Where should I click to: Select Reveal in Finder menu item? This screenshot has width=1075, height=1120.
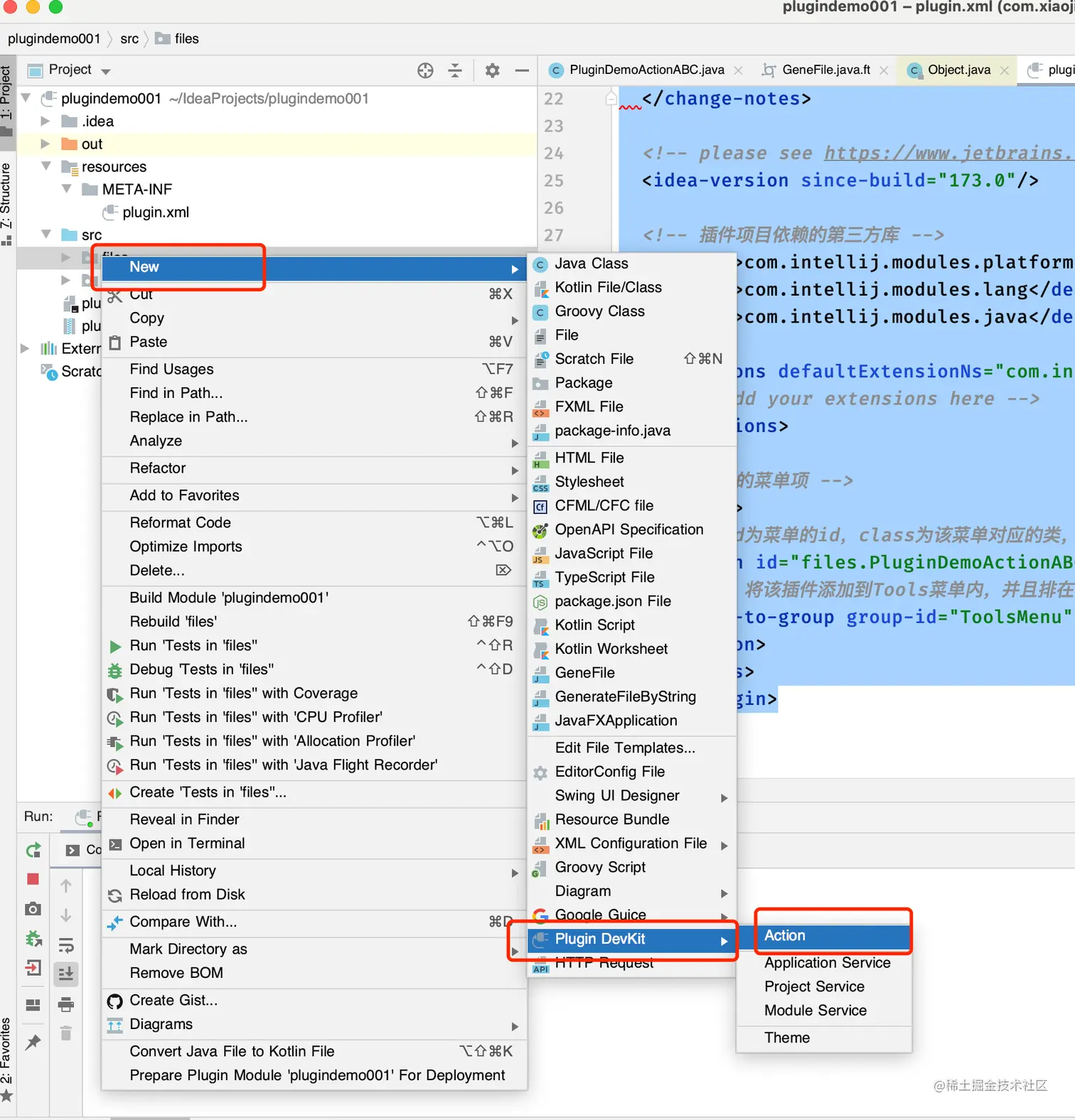point(314,819)
